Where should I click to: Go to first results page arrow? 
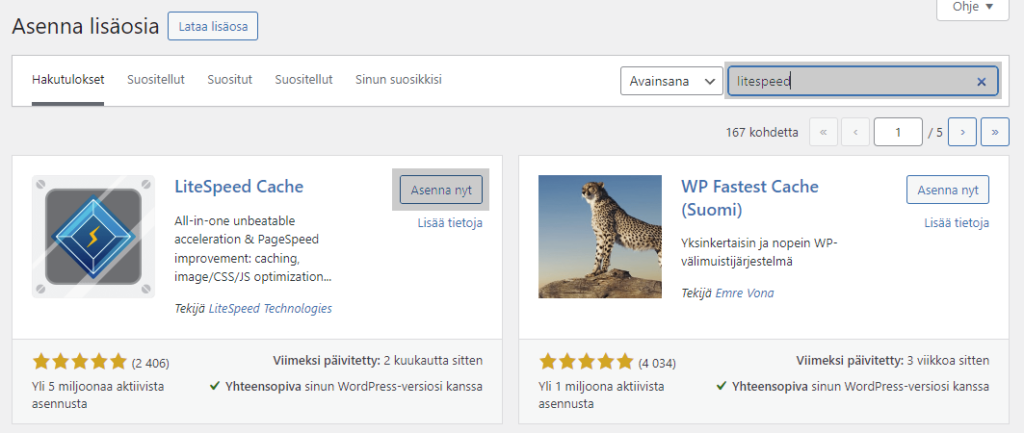823,132
